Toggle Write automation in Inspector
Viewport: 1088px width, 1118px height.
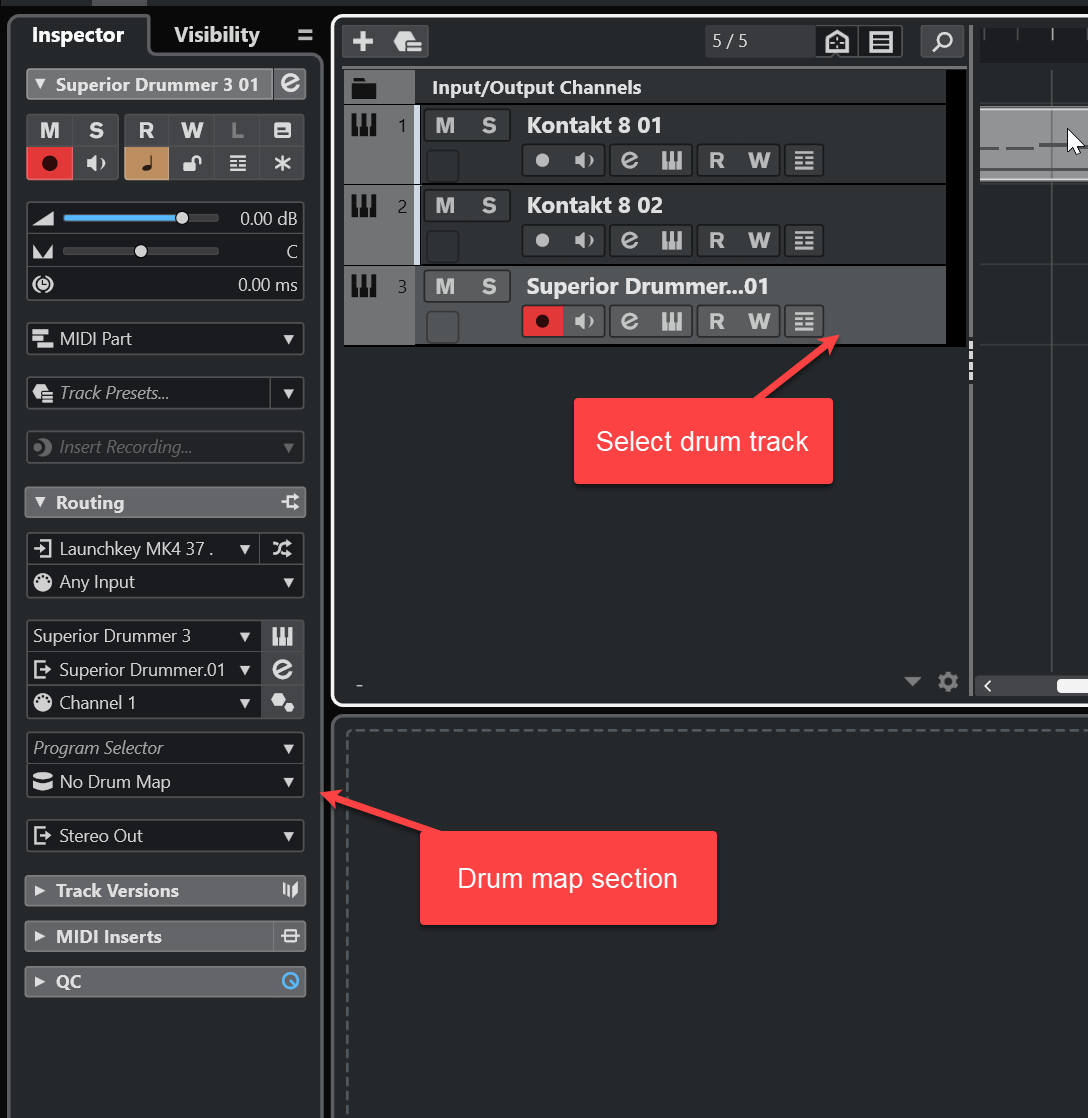tap(192, 130)
